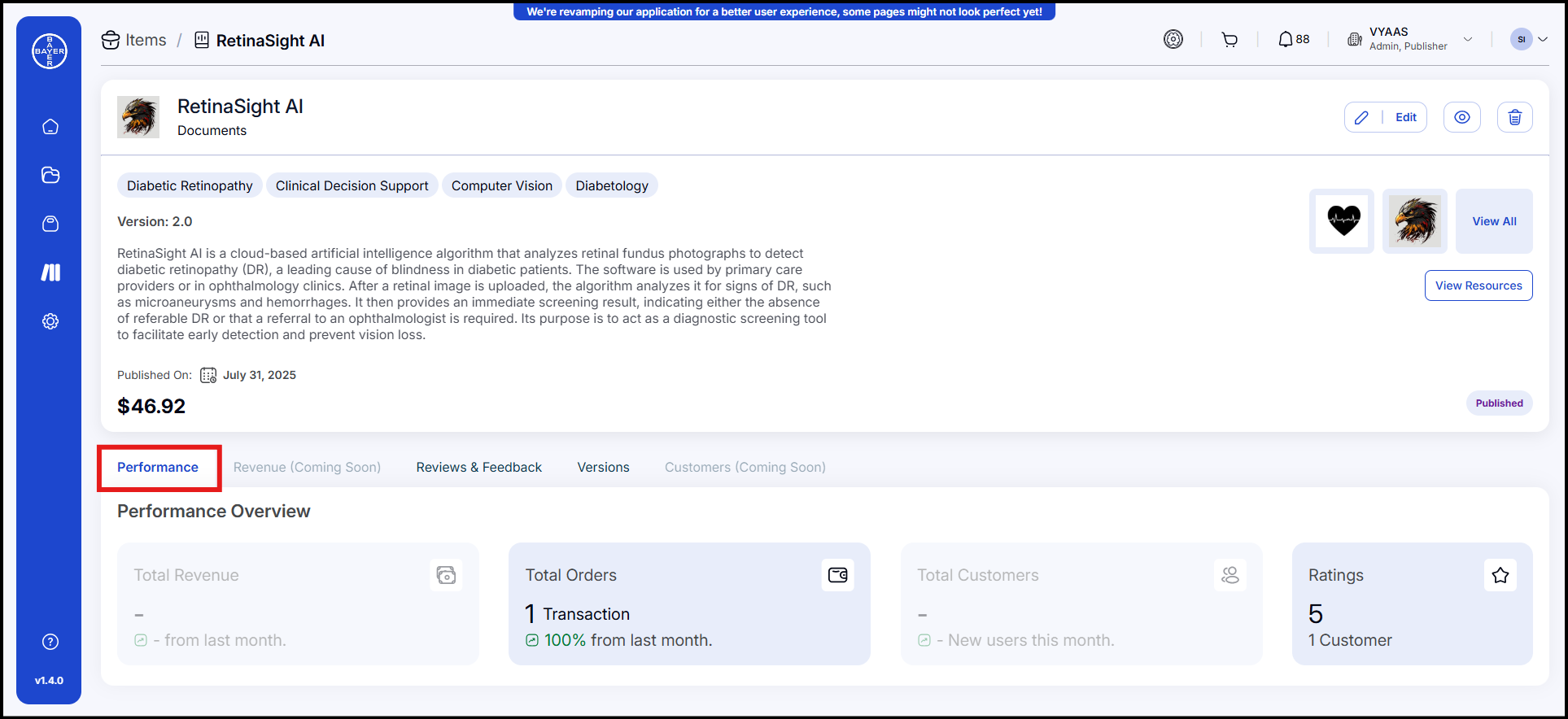Image resolution: width=1568 pixels, height=719 pixels.
Task: Open the shopping cart icon
Action: 1230,39
